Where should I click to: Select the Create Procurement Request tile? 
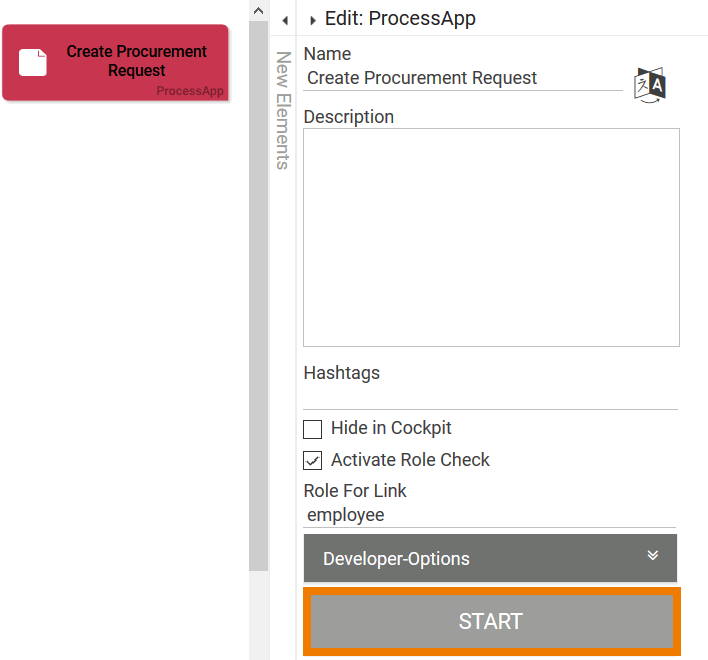[115, 62]
